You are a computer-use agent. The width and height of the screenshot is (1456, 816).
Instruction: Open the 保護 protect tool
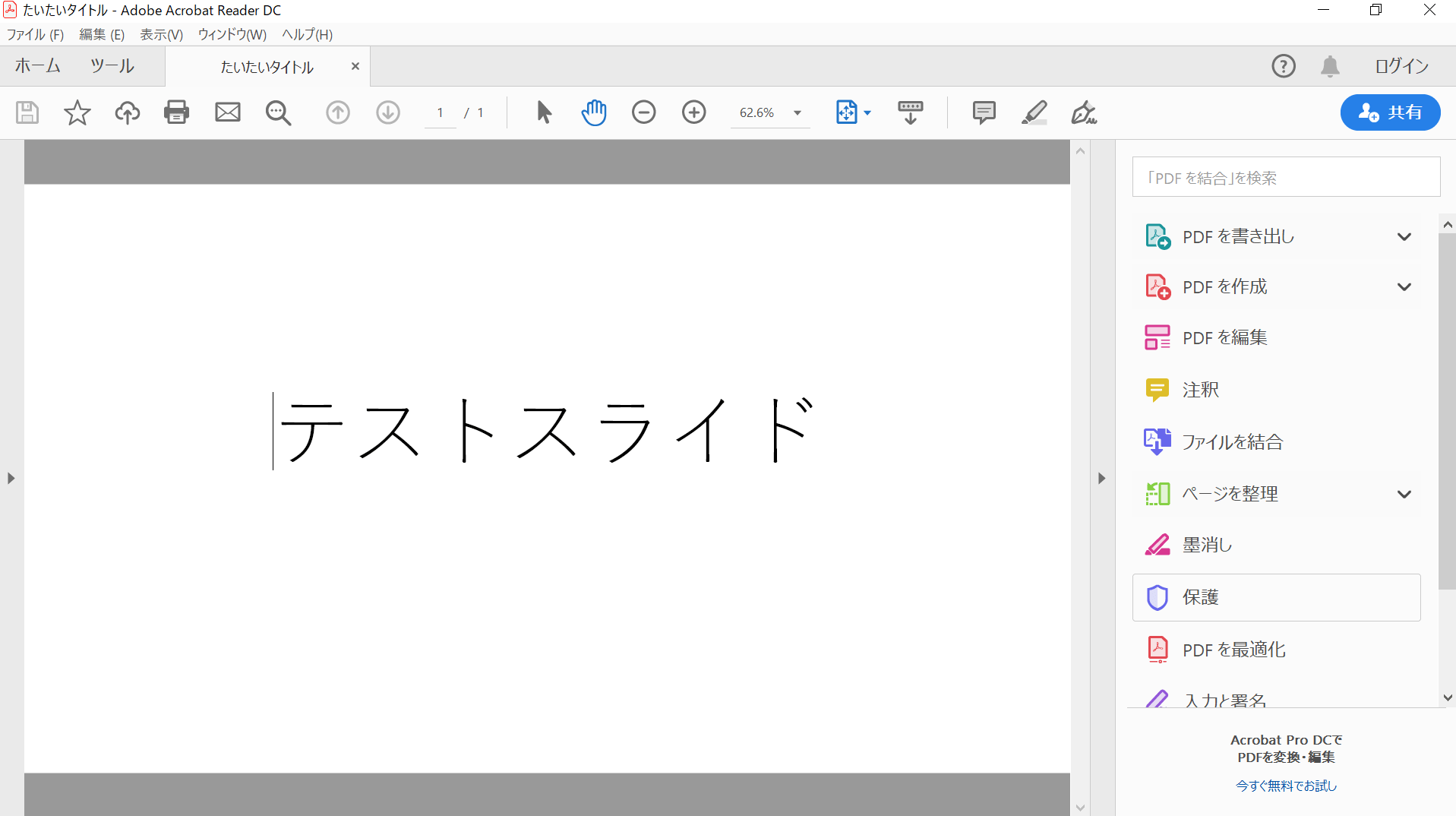click(x=1276, y=597)
